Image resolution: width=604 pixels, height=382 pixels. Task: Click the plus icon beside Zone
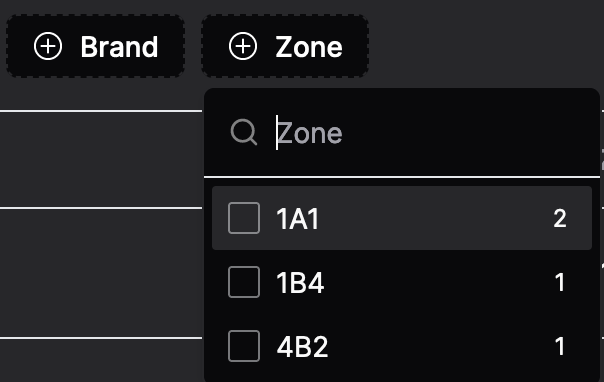(x=243, y=46)
